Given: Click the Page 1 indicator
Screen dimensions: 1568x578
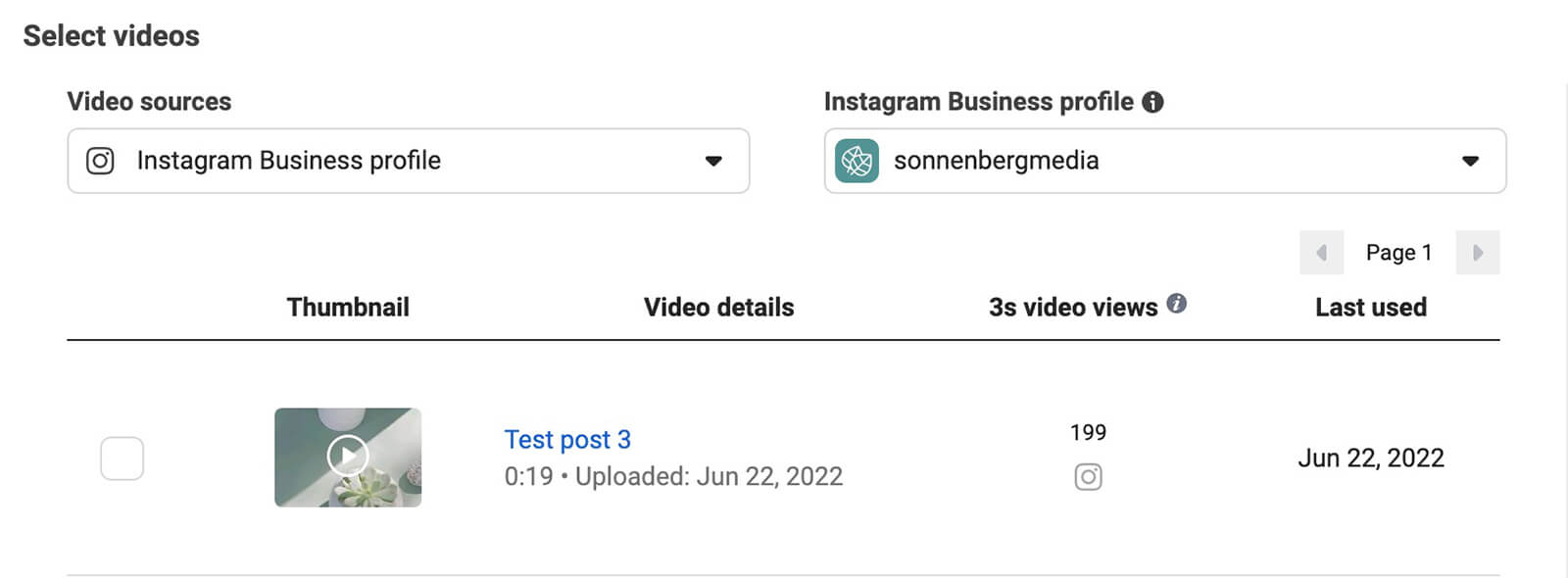Looking at the screenshot, I should pyautogui.click(x=1398, y=253).
